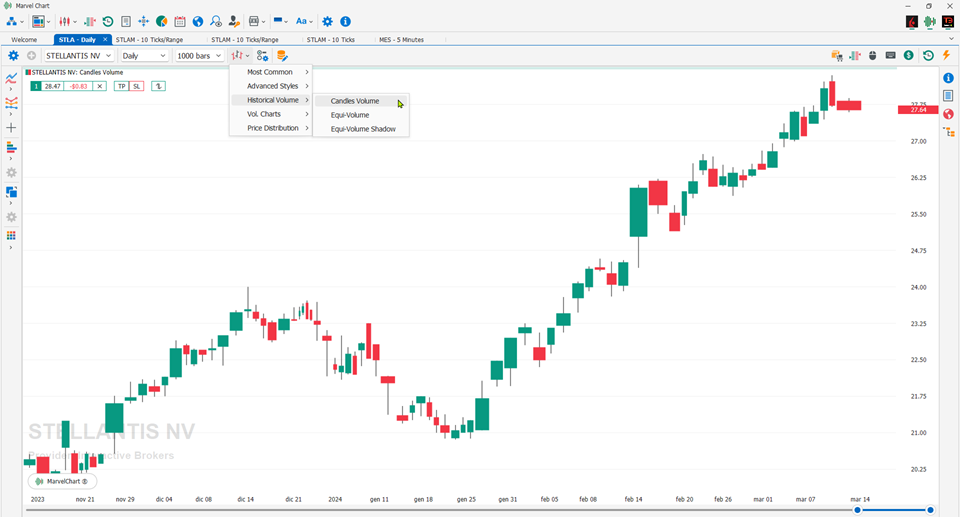
Task: Click the mouse trading icon
Action: tap(873, 56)
